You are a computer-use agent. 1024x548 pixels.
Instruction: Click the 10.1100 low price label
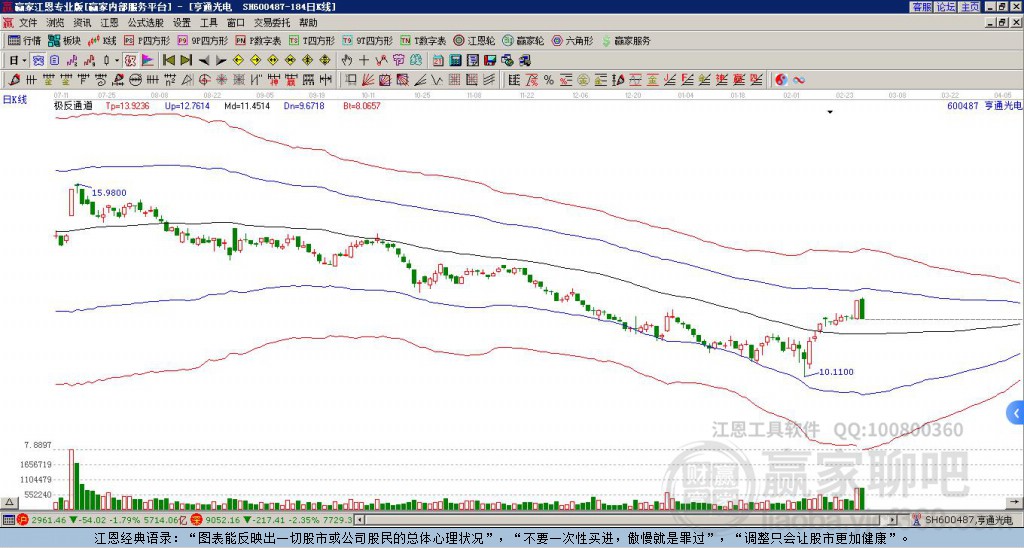pos(836,372)
